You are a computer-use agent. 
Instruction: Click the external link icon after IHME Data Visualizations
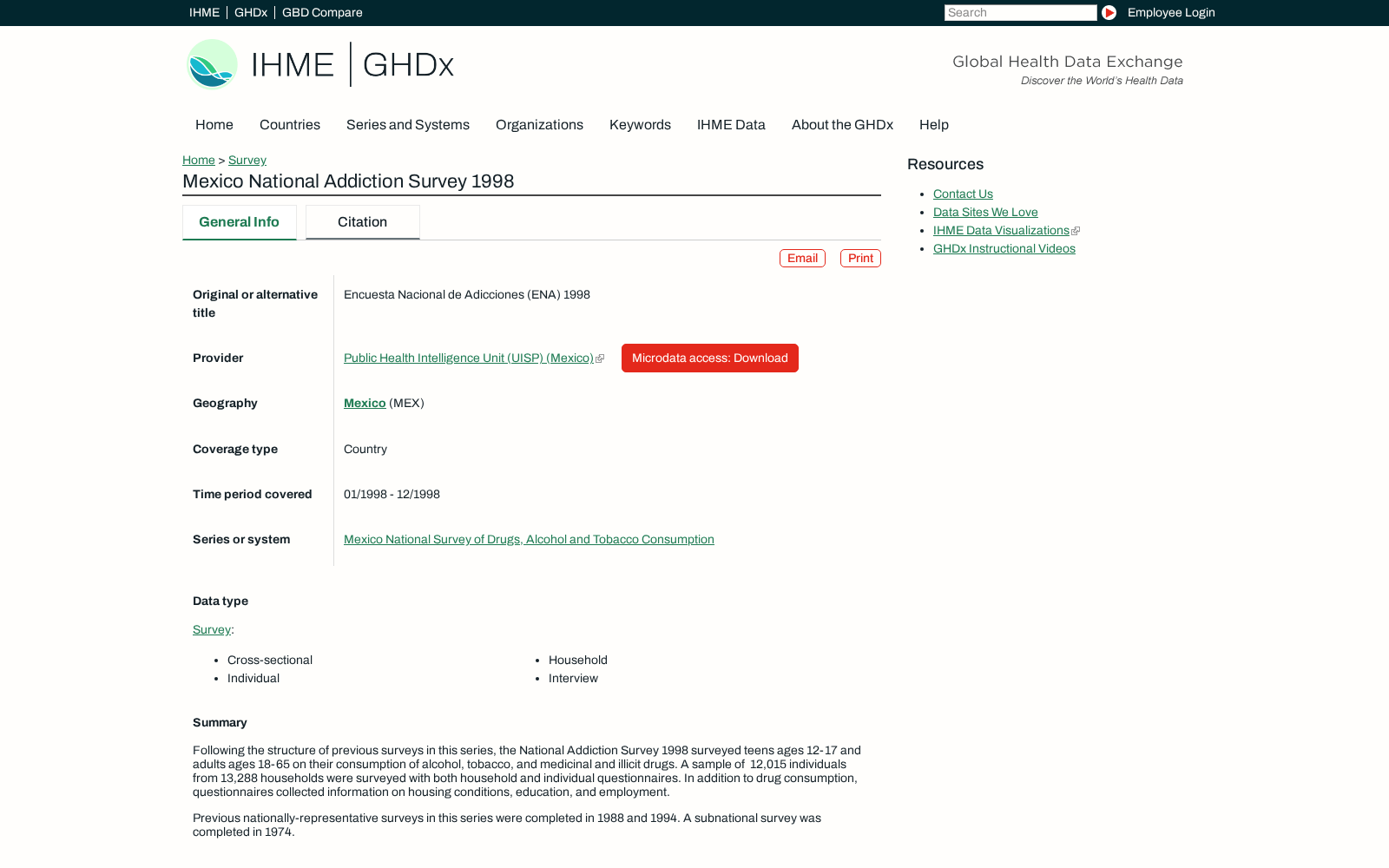pyautogui.click(x=1076, y=231)
